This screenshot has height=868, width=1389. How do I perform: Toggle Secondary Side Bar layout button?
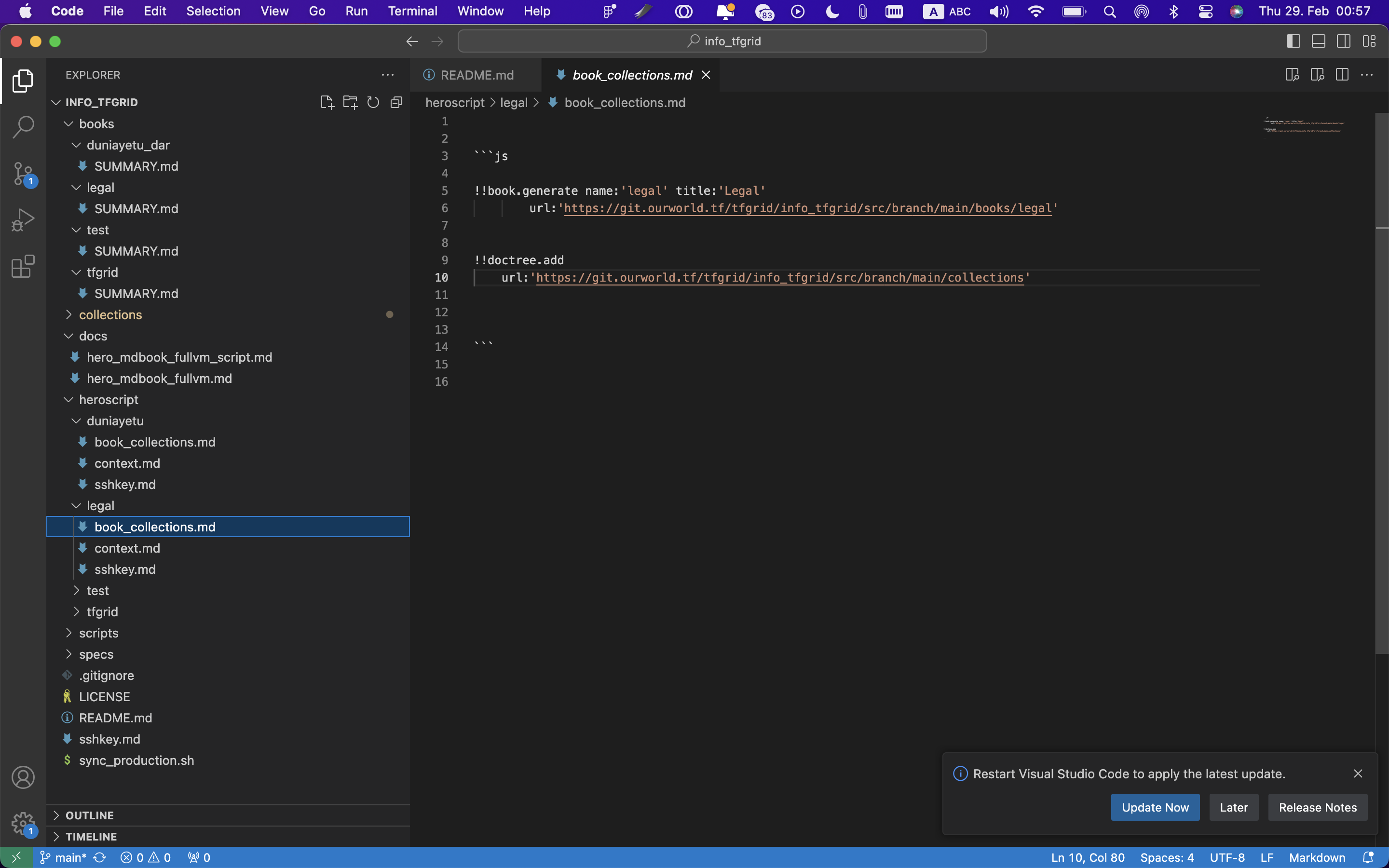tap(1344, 41)
